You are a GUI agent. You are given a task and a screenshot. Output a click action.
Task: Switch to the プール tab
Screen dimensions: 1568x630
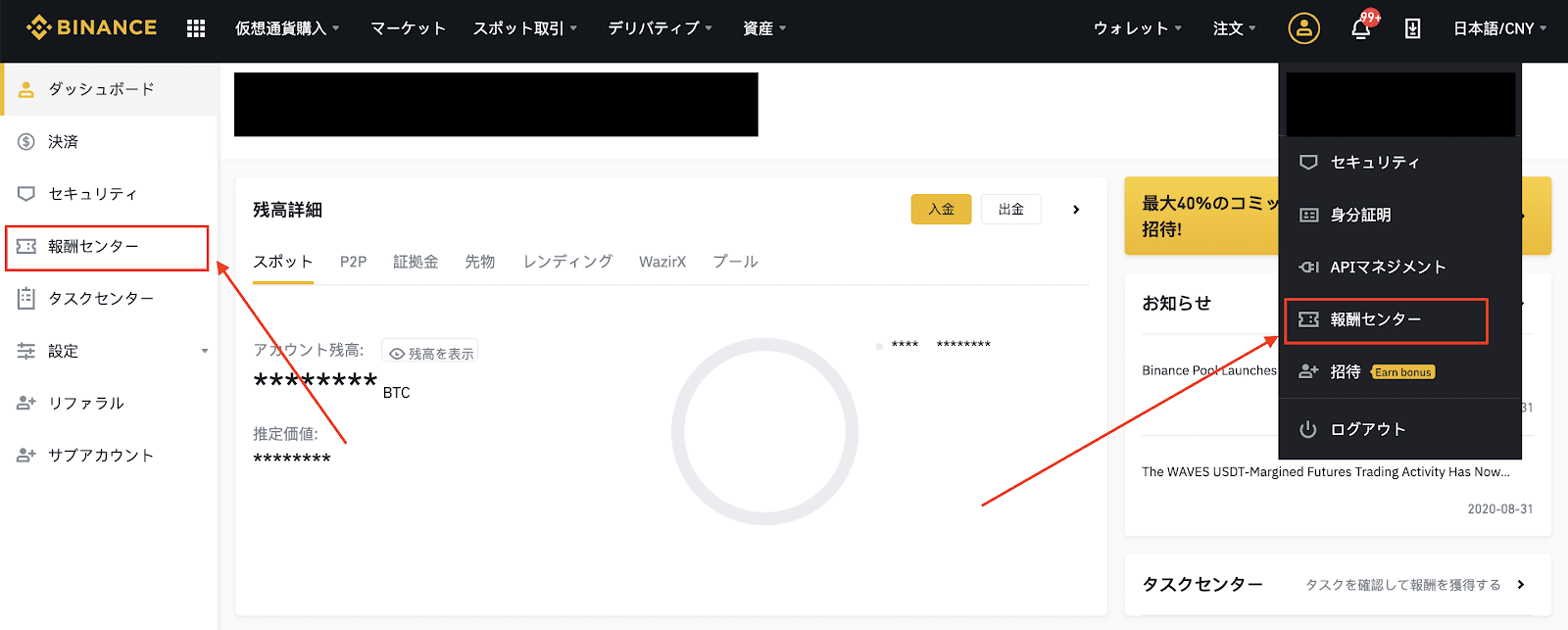pyautogui.click(x=735, y=262)
